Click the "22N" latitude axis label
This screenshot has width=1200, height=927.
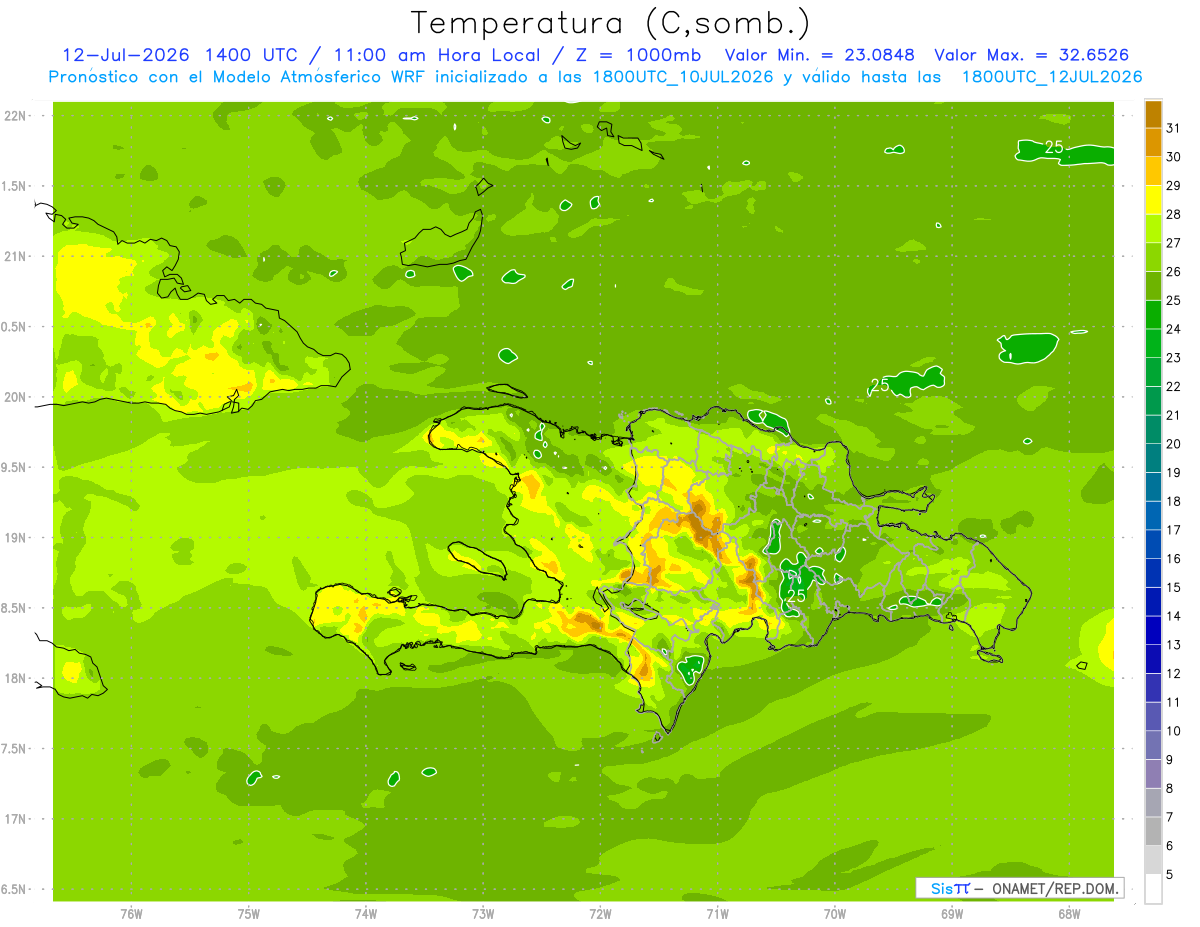(15, 116)
